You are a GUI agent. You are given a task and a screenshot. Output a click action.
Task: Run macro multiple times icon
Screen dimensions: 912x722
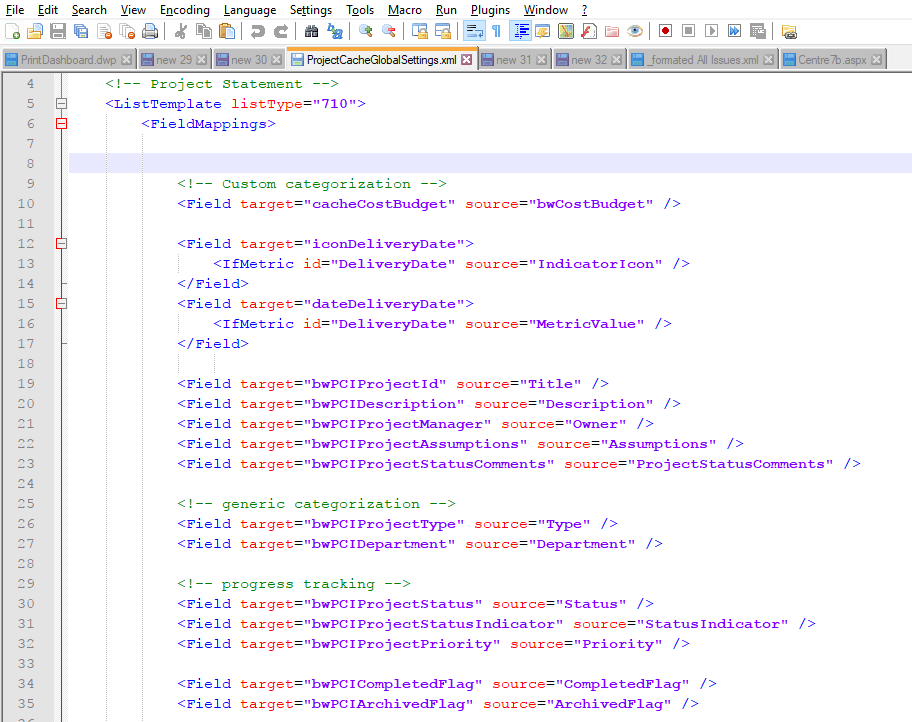coord(735,31)
